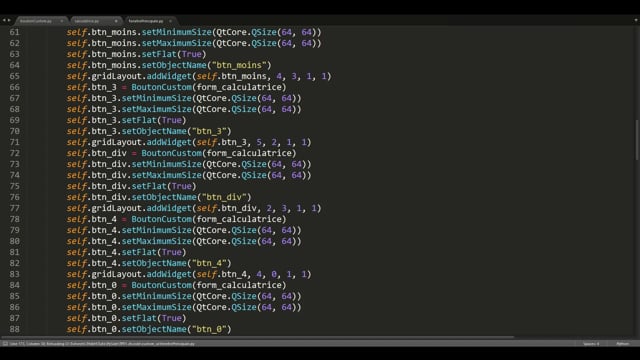Click setMaximumSize on btn_0 line 86
Image resolution: width=640 pixels, height=360 pixels.
[x=157, y=307]
